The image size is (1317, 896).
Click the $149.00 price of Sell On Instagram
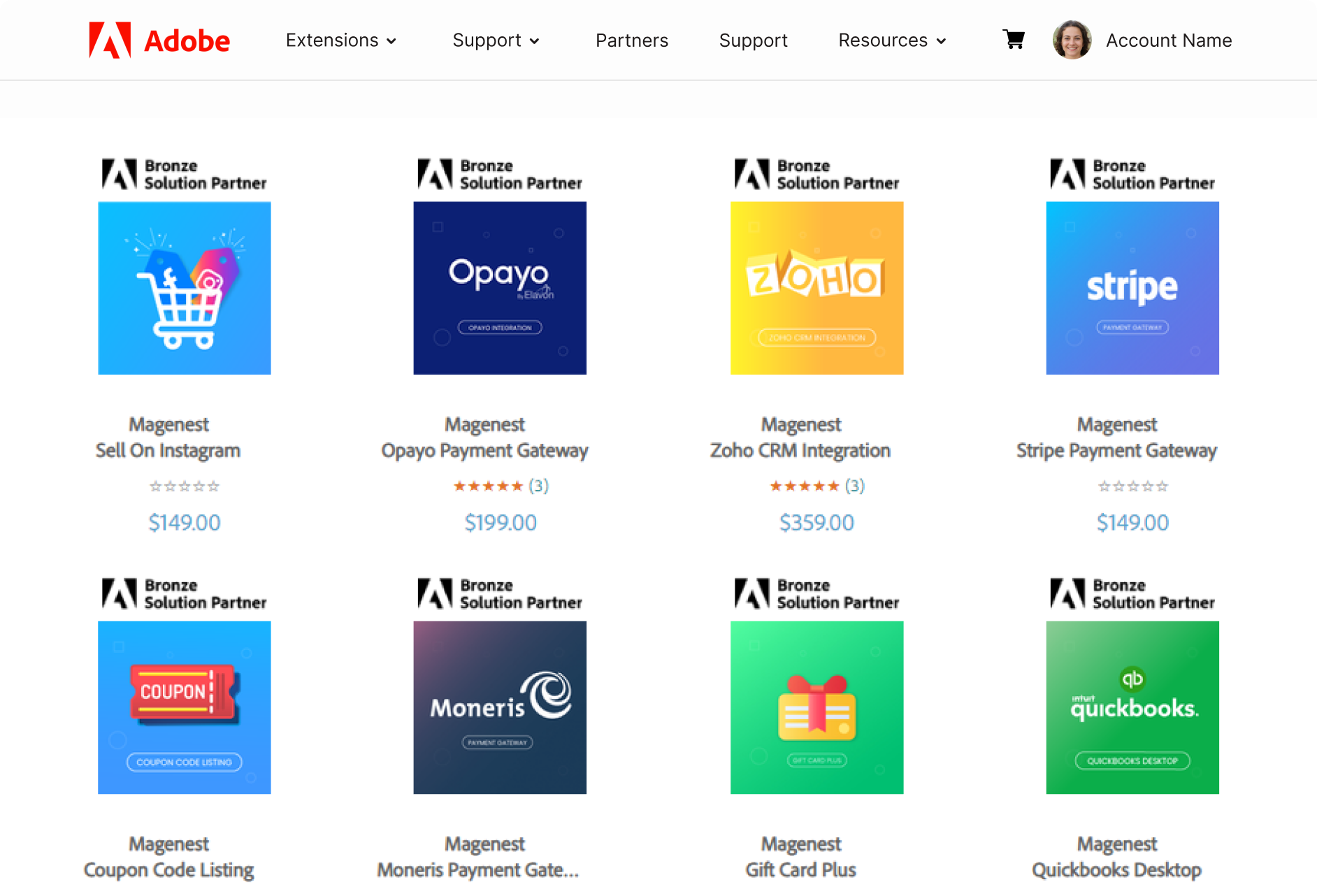tap(185, 523)
